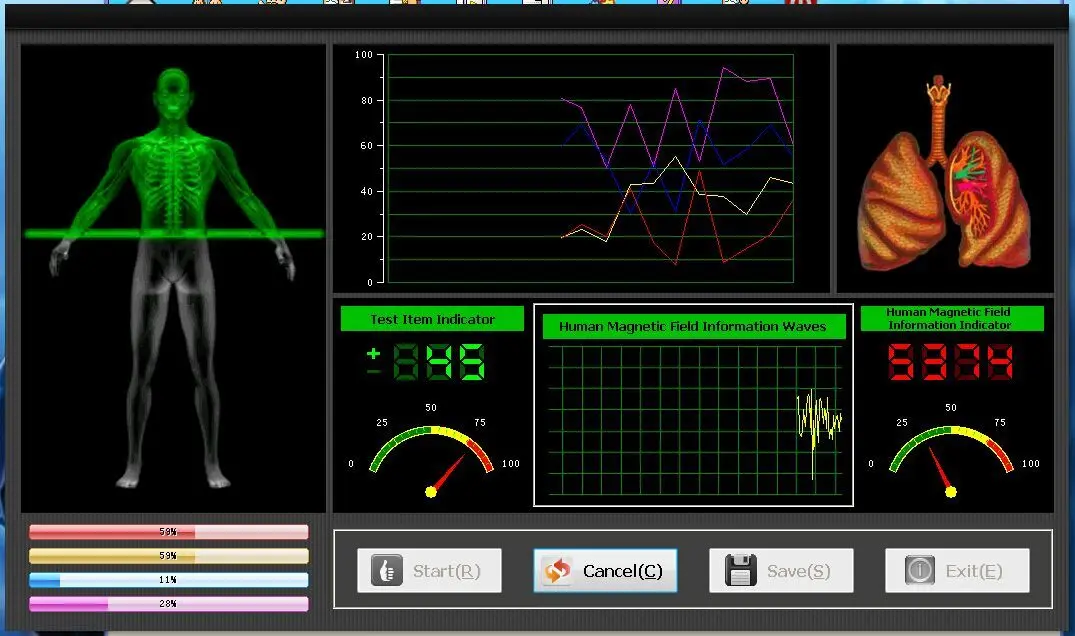Image resolution: width=1075 pixels, height=636 pixels.
Task: Click the "80" label on the chart axis
Action: click(367, 101)
